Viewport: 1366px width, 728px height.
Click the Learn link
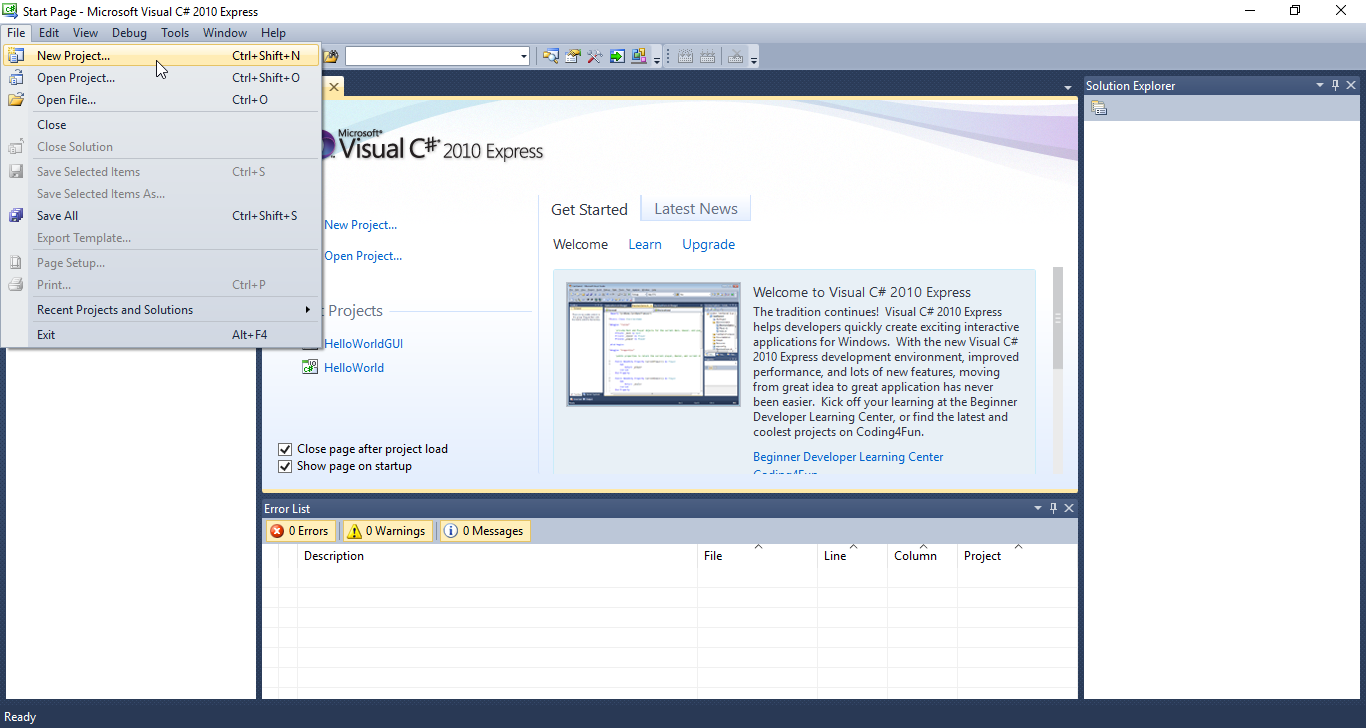point(645,244)
